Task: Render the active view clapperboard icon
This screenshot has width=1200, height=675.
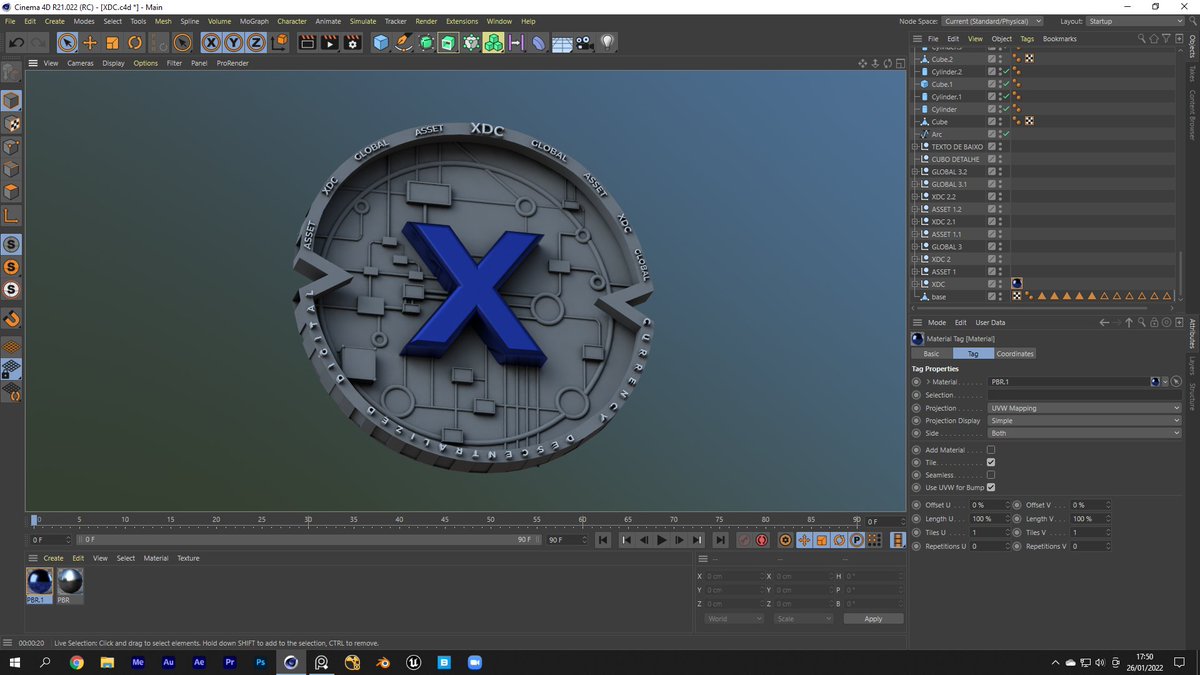Action: 307,43
